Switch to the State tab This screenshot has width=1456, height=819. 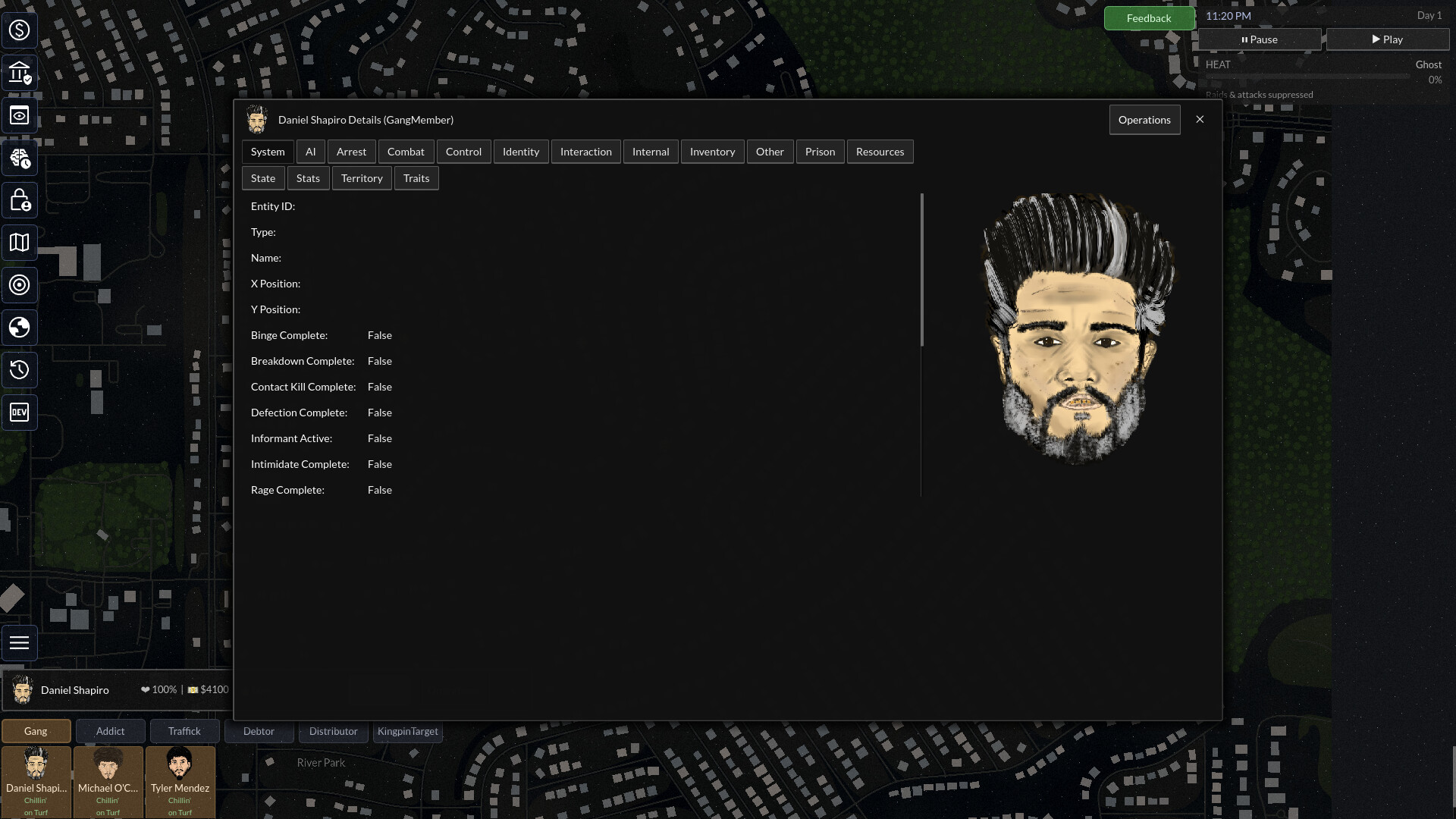tap(263, 178)
